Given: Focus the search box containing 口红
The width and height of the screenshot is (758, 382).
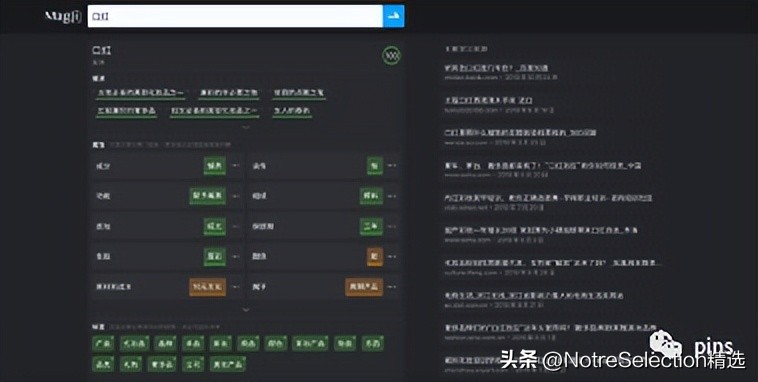Looking at the screenshot, I should tap(235, 16).
